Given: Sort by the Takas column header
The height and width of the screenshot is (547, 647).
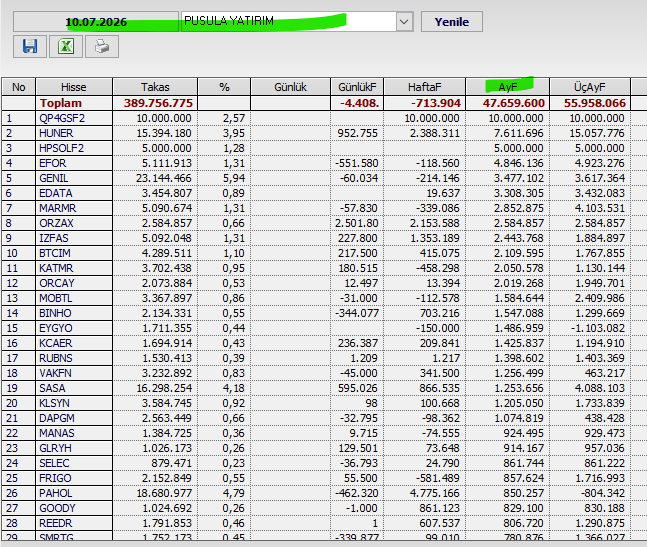Looking at the screenshot, I should pyautogui.click(x=155, y=87).
